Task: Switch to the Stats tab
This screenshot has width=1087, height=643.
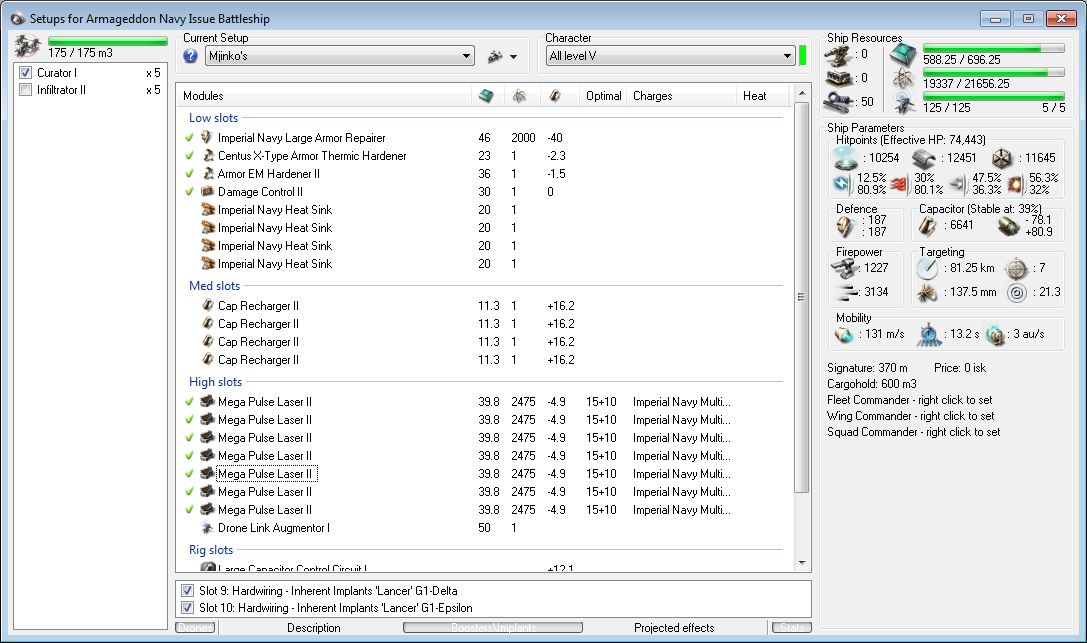Action: coord(792,628)
